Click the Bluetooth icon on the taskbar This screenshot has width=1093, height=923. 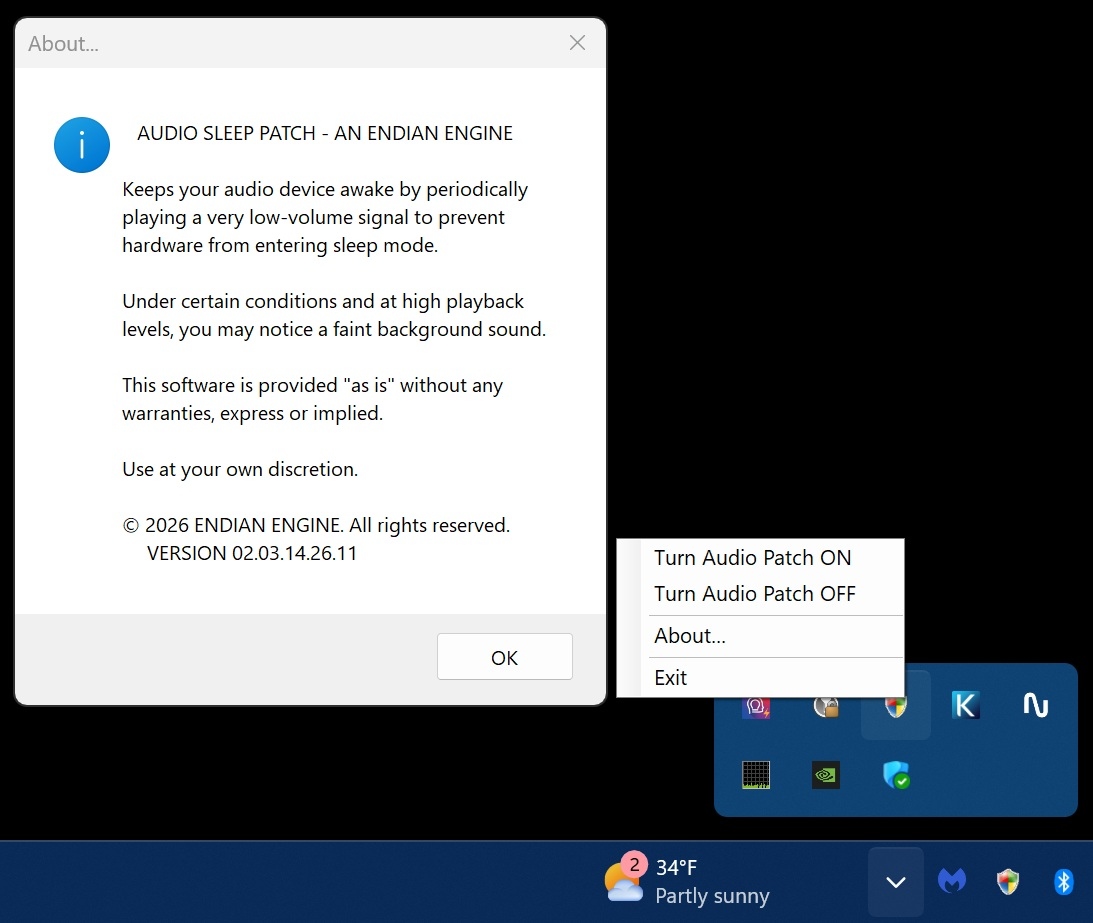pyautogui.click(x=1063, y=881)
